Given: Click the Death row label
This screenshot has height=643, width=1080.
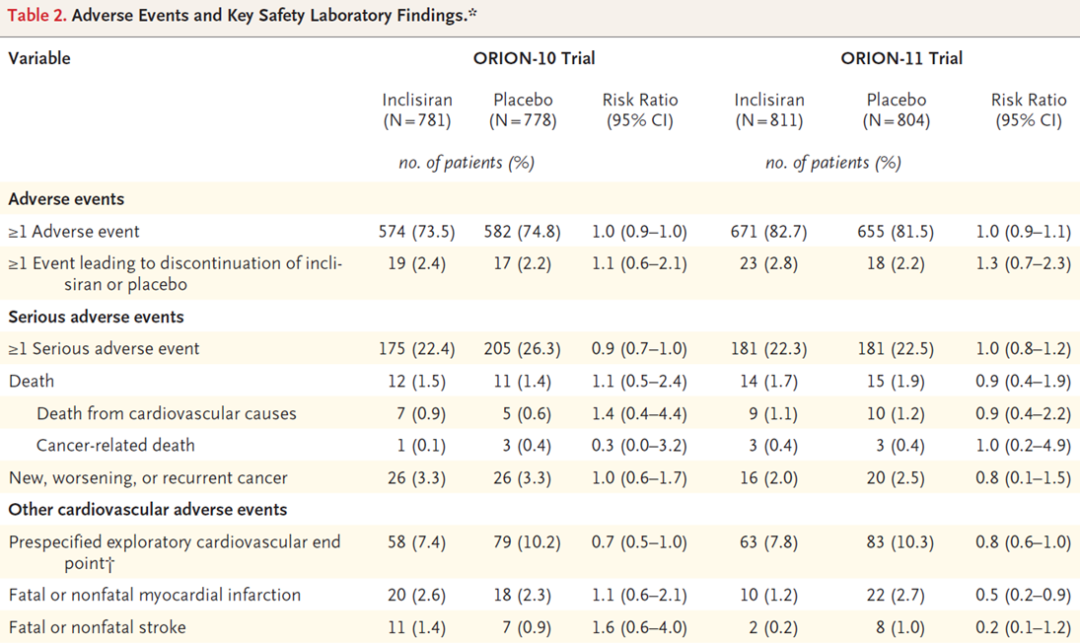Looking at the screenshot, I should (31, 381).
